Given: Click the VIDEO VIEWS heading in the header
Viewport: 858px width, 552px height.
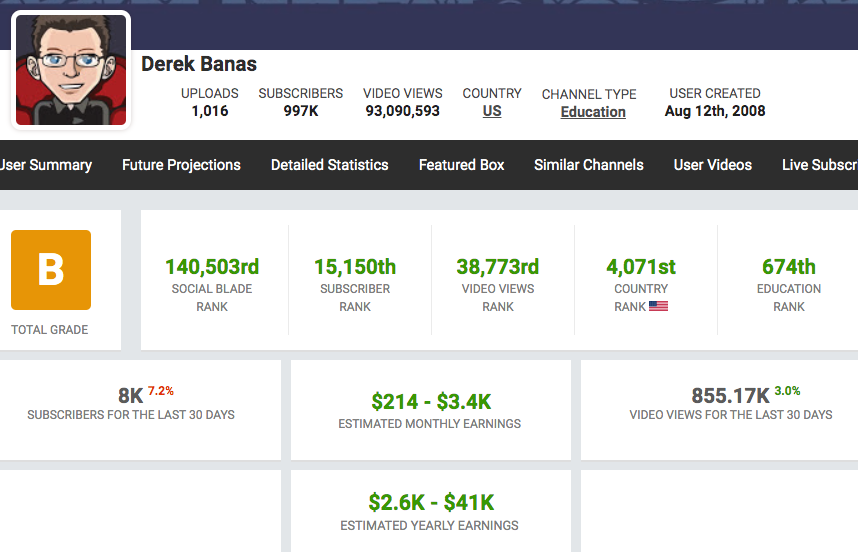Looking at the screenshot, I should 403,94.
